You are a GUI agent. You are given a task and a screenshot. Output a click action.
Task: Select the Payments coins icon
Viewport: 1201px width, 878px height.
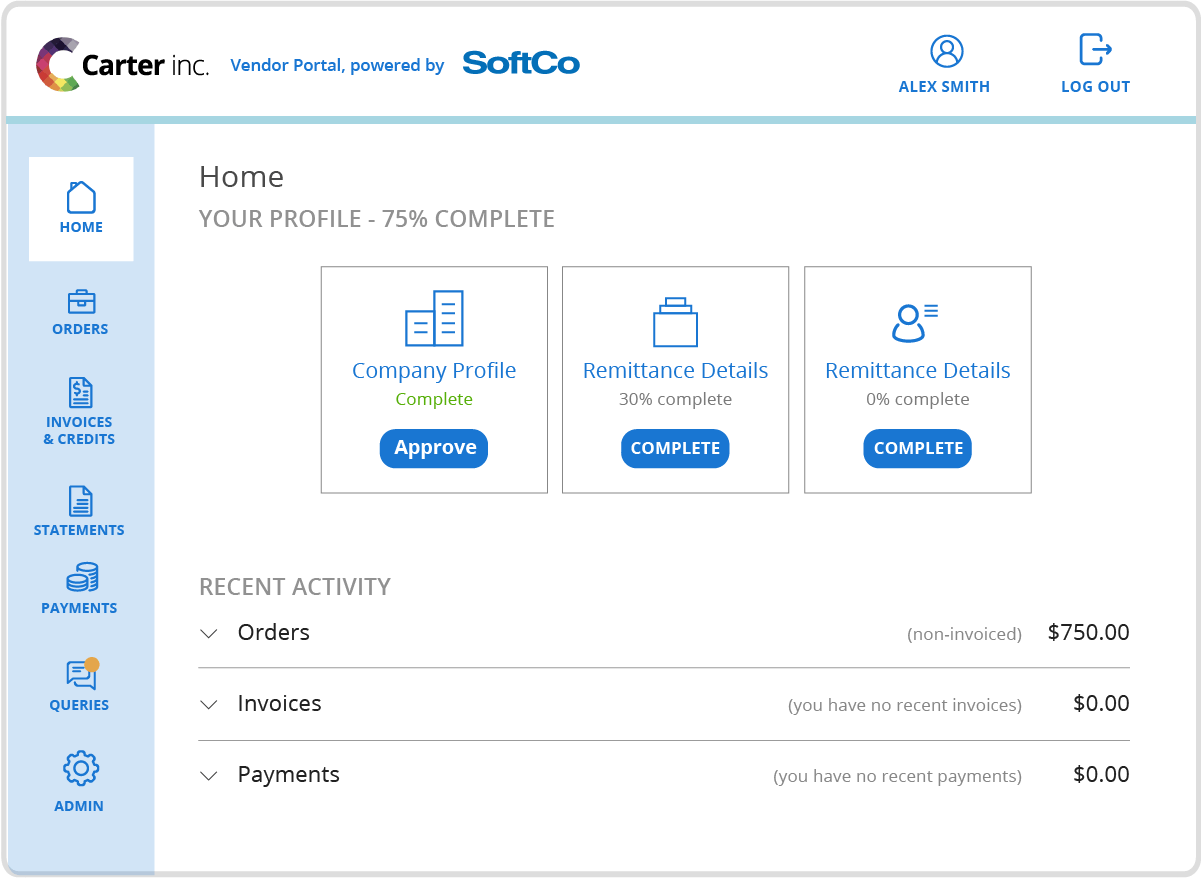[80, 577]
